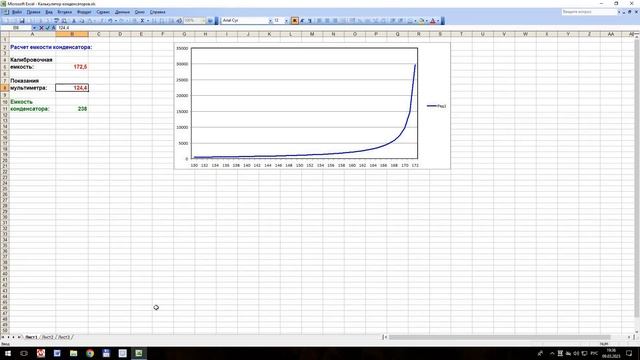
Task: Show hidden tray icons with the chevron
Action: click(552, 353)
